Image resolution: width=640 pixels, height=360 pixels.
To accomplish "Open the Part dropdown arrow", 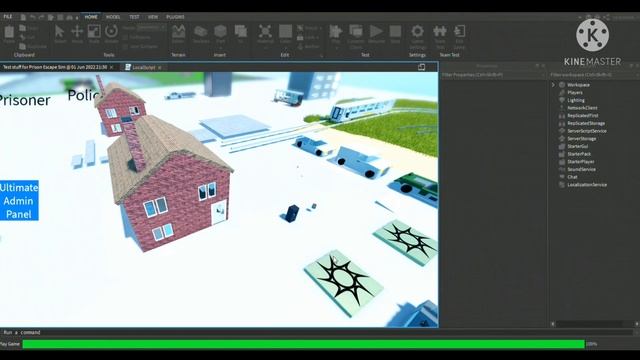I will pyautogui.click(x=220, y=48).
